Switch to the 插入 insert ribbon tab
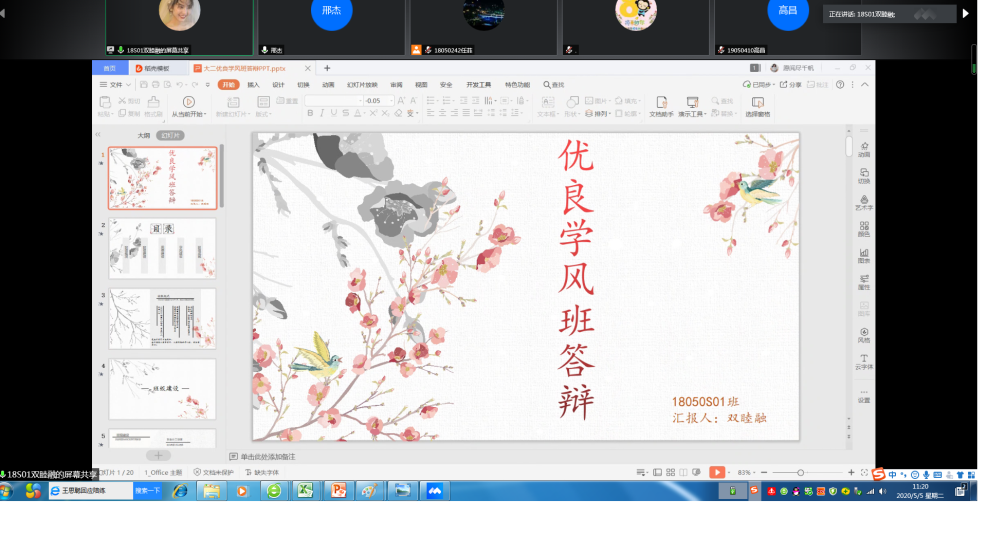 [253, 85]
